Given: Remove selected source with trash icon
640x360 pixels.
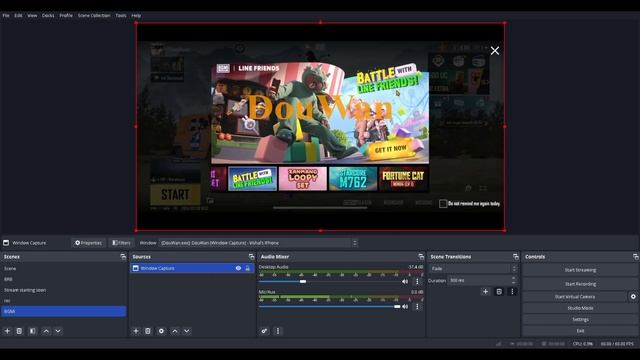Looking at the screenshot, I should point(148,331).
